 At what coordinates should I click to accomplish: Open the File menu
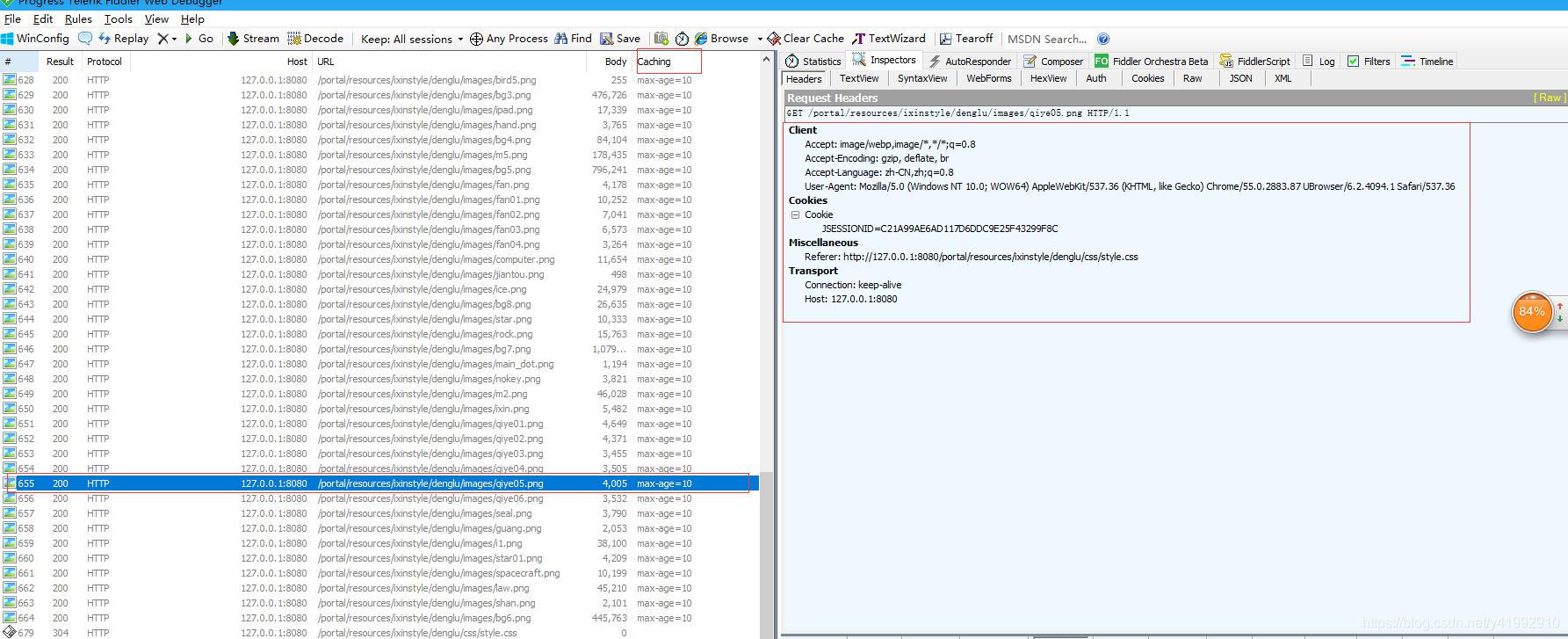click(x=12, y=18)
